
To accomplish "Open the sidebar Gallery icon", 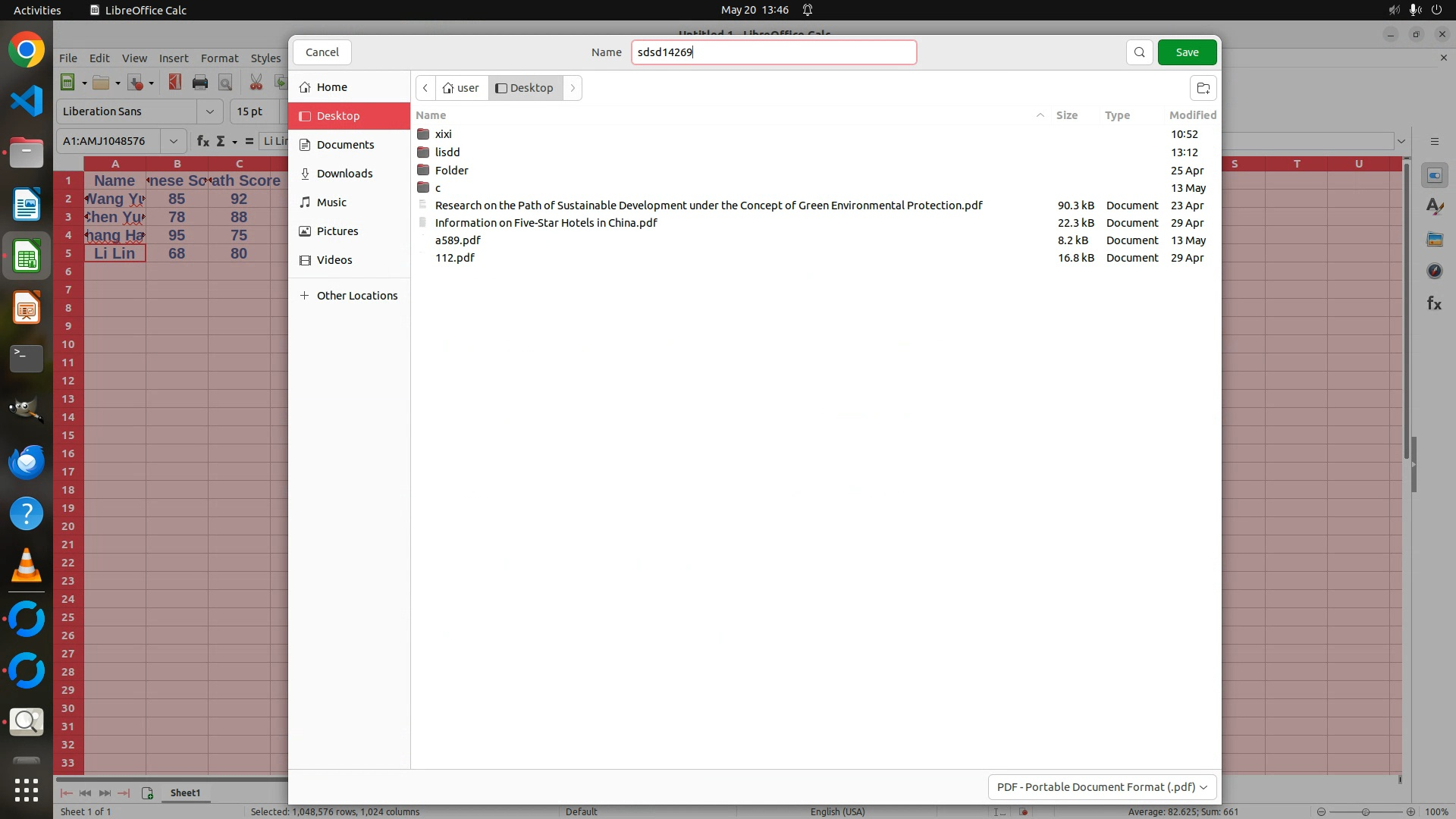I will (1434, 240).
